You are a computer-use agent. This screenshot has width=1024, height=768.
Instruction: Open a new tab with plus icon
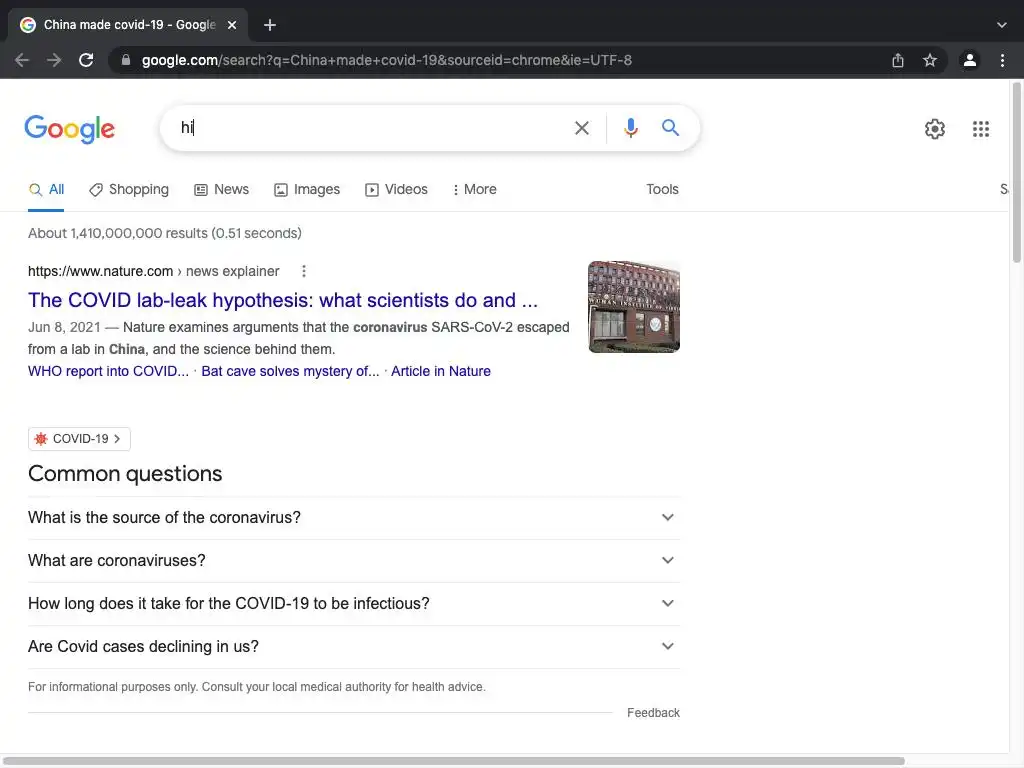[270, 25]
